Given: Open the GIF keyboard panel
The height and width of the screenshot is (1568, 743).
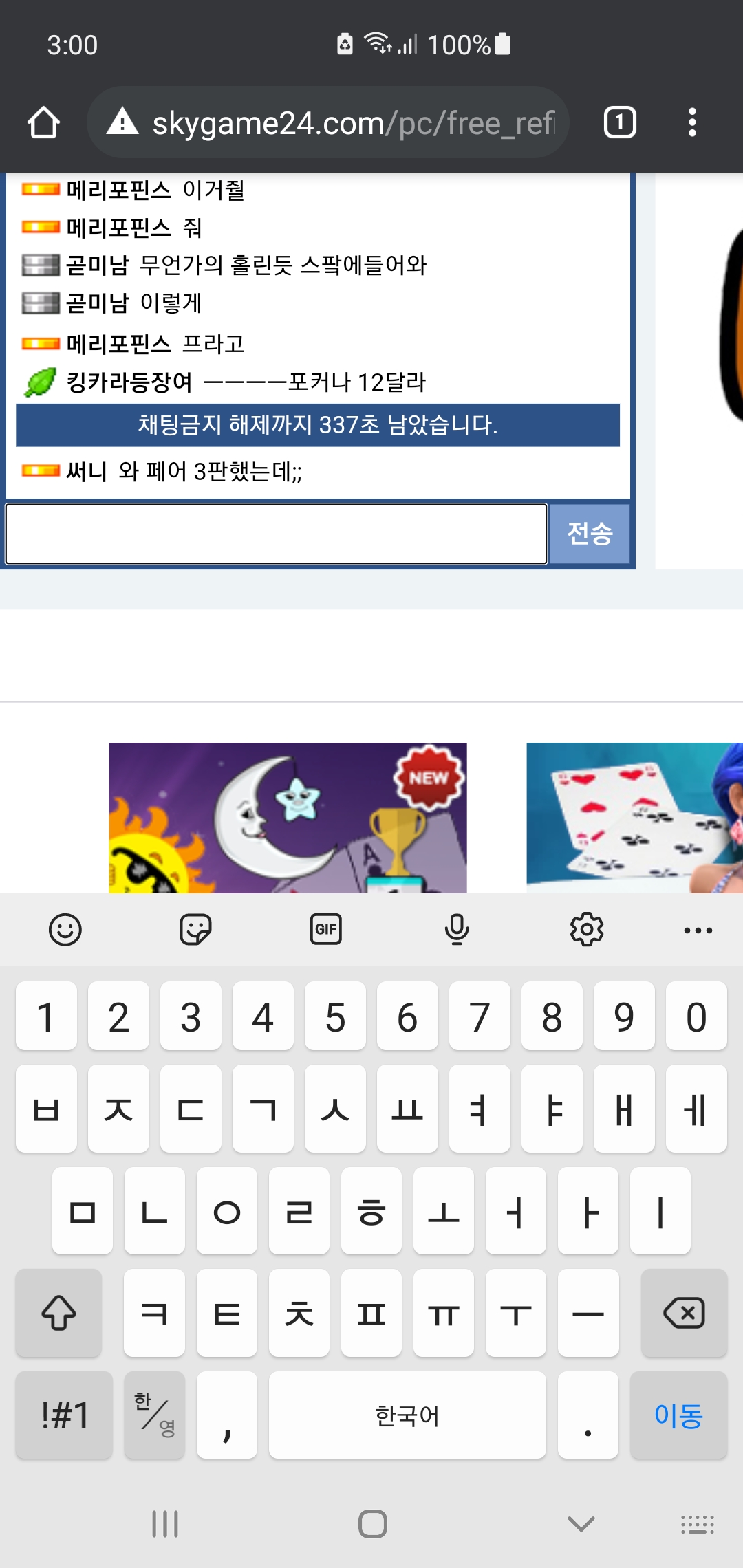Looking at the screenshot, I should [326, 930].
